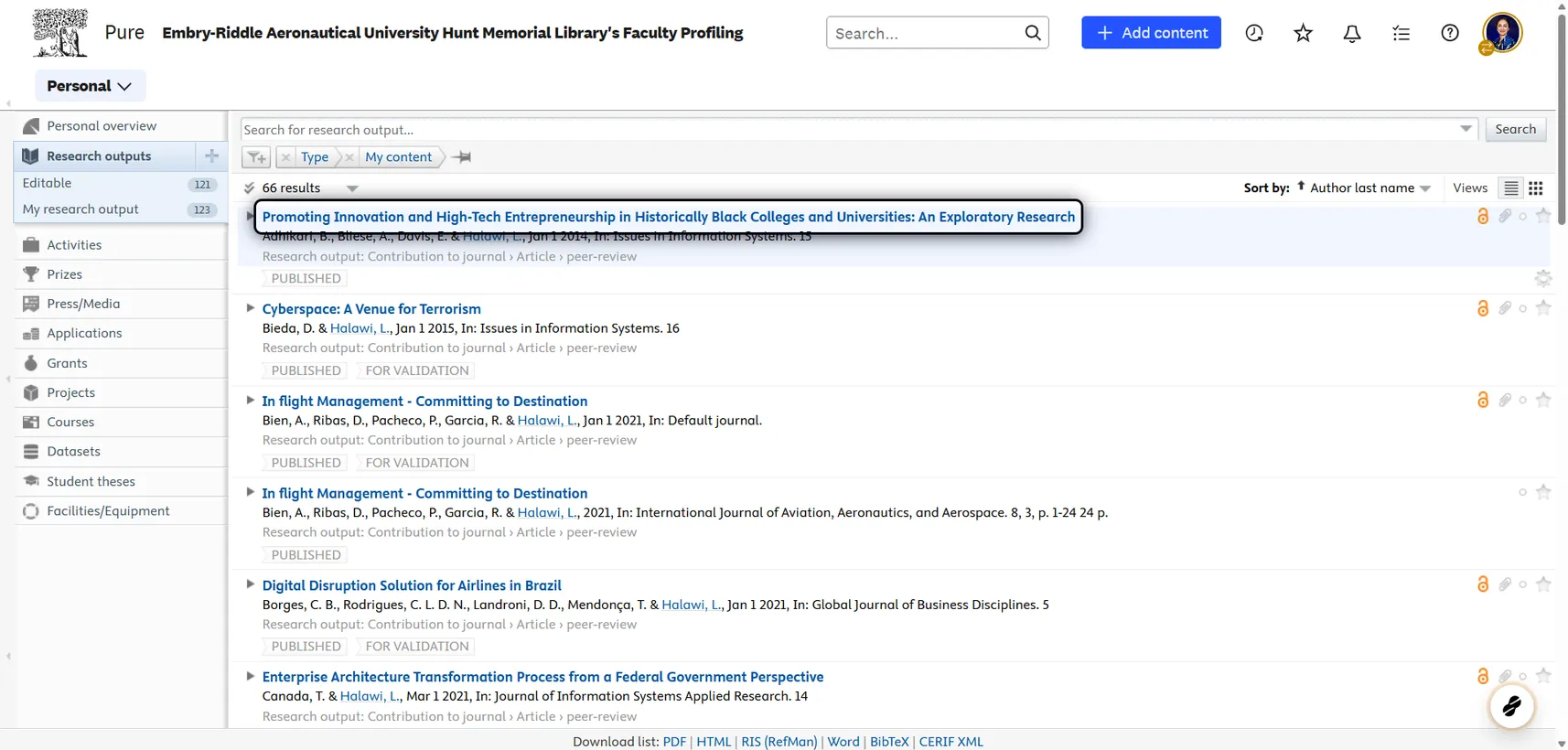Switch to grid view layout
This screenshot has height=750, width=1568.
(x=1536, y=187)
